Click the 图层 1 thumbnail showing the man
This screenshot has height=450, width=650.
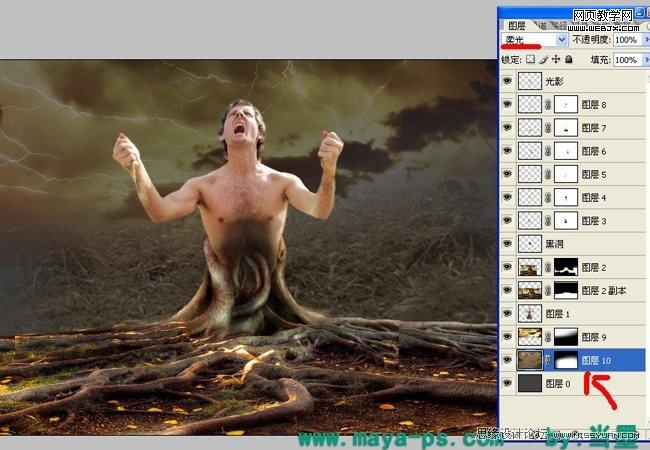(530, 313)
